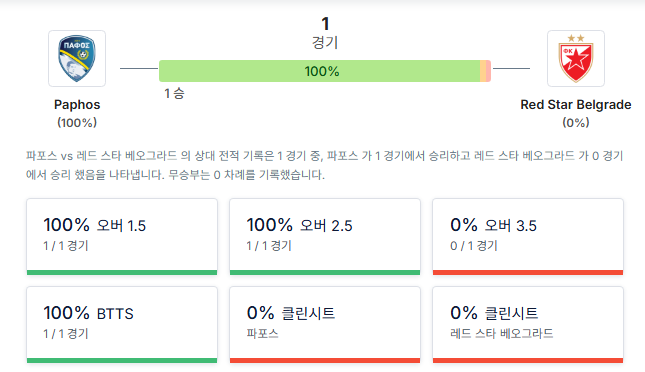Click the pink loss segment of bar
This screenshot has width=645, height=372.
488,71
